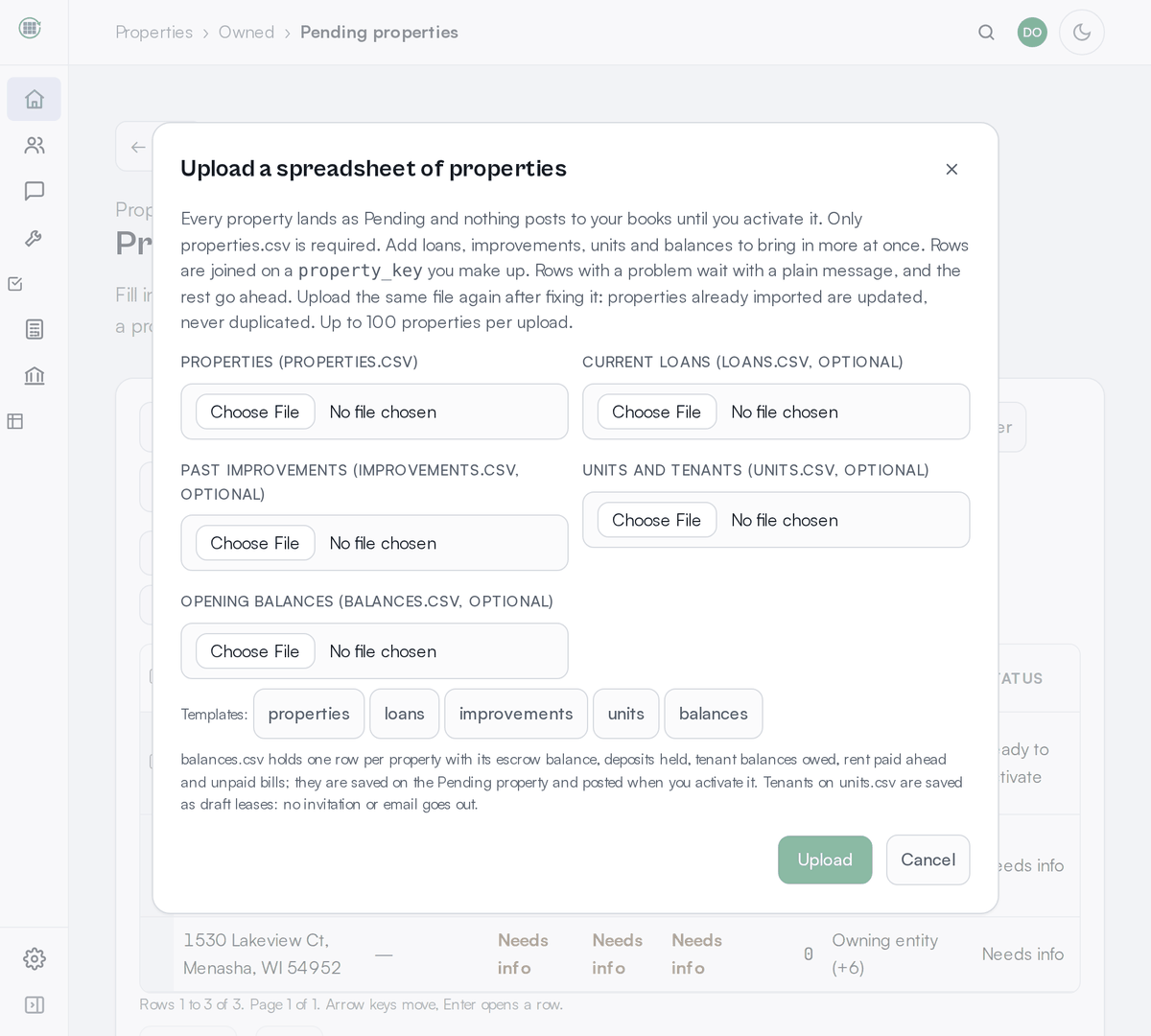
Task: Cancel the spreadsheet upload
Action: 928,859
